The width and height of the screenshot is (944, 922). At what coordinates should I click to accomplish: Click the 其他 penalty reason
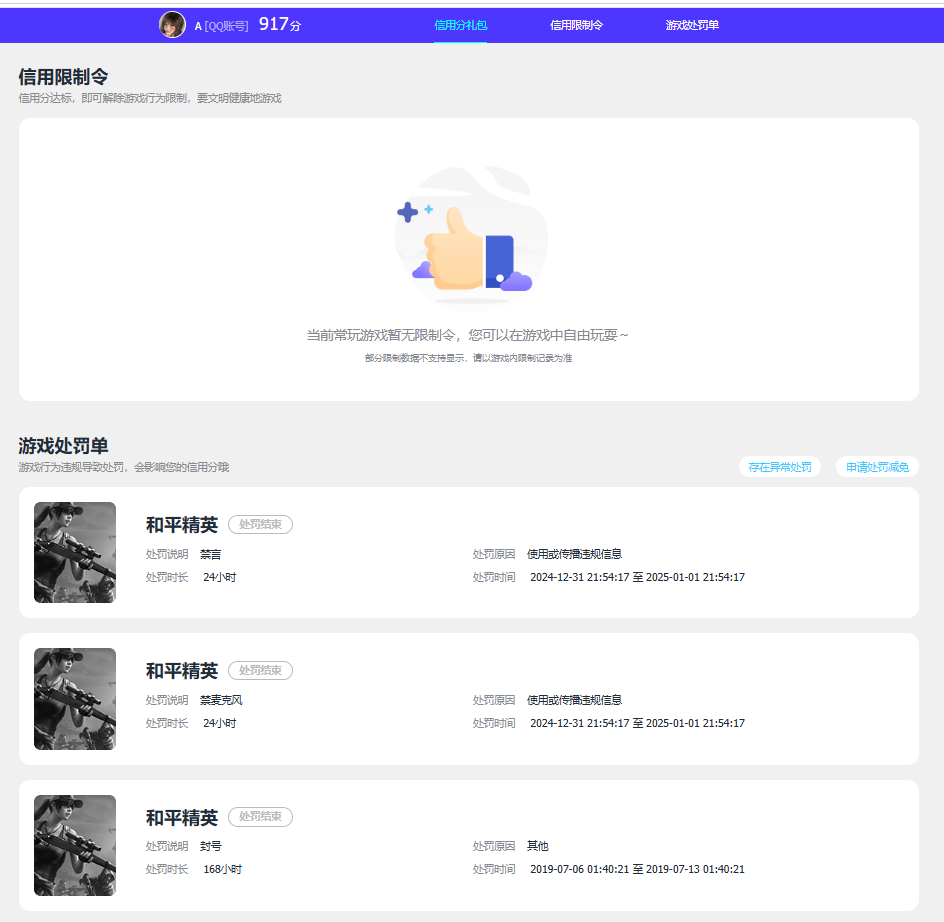coord(538,846)
